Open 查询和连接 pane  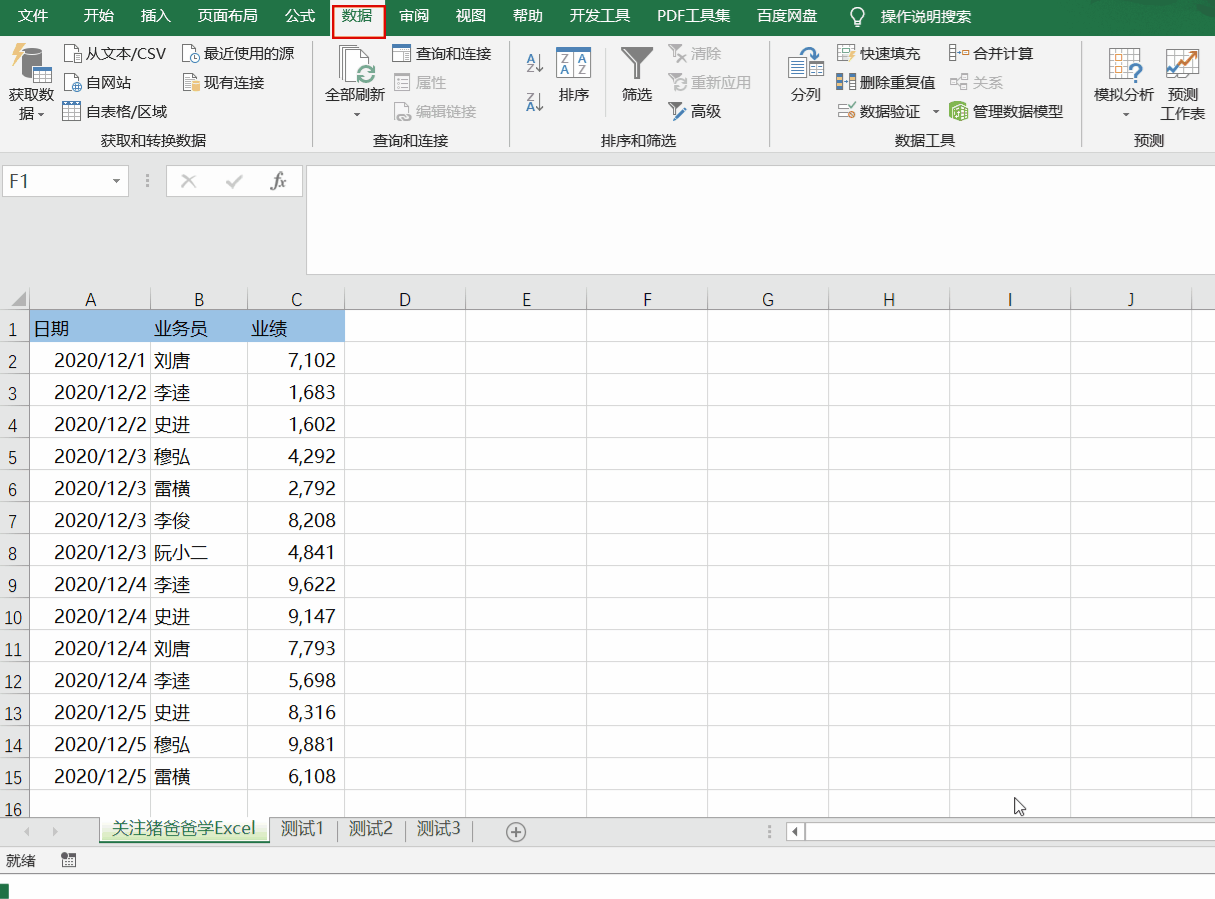tap(442, 53)
